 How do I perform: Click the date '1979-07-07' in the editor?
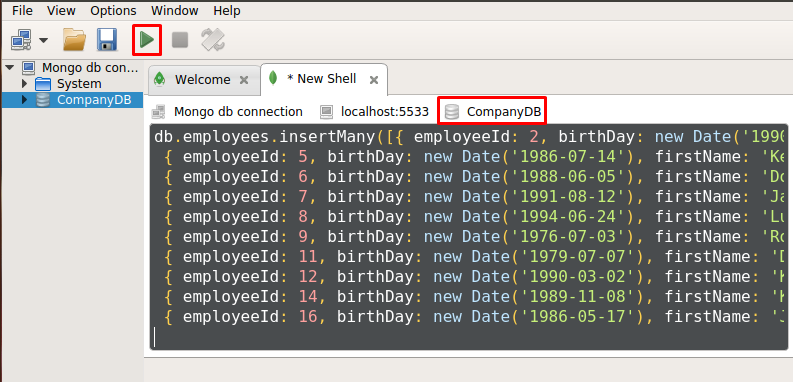click(579, 257)
